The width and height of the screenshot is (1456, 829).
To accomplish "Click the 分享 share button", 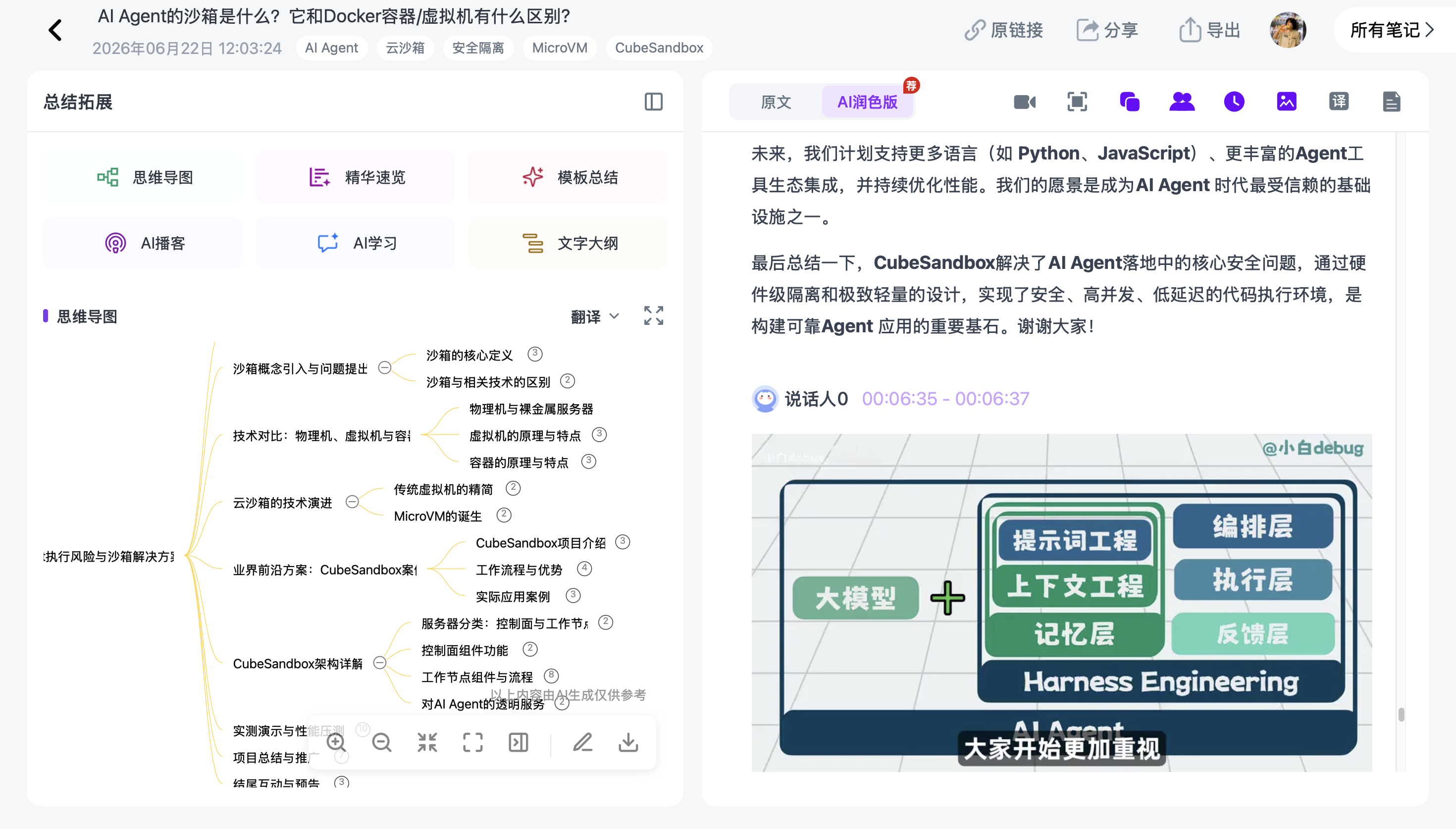I will [1107, 30].
